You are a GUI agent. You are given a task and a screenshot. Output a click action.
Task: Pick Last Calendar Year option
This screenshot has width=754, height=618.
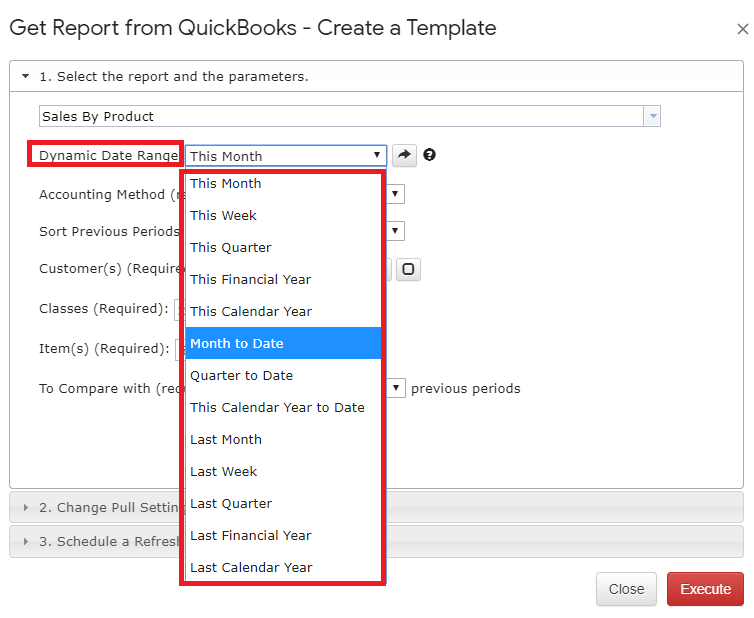point(283,568)
